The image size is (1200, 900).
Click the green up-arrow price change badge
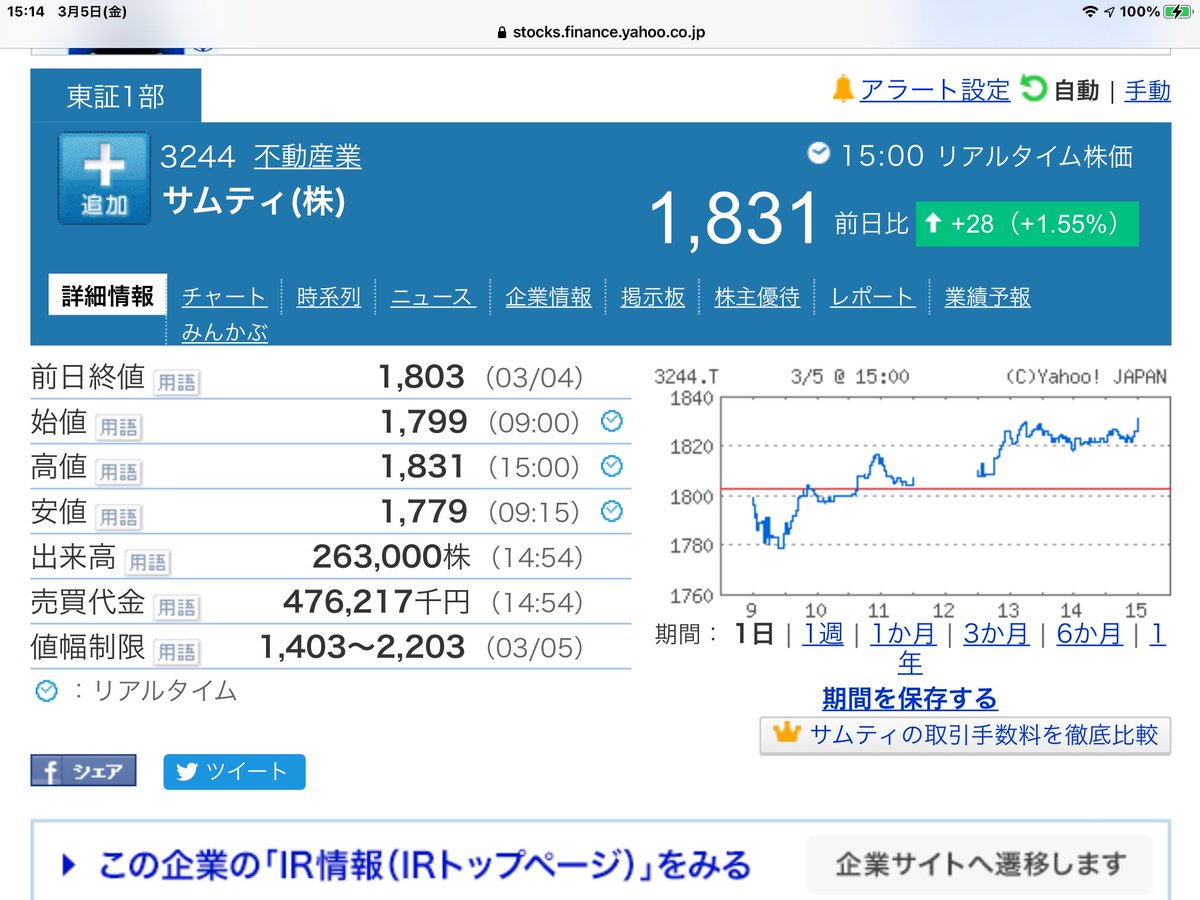point(1027,224)
